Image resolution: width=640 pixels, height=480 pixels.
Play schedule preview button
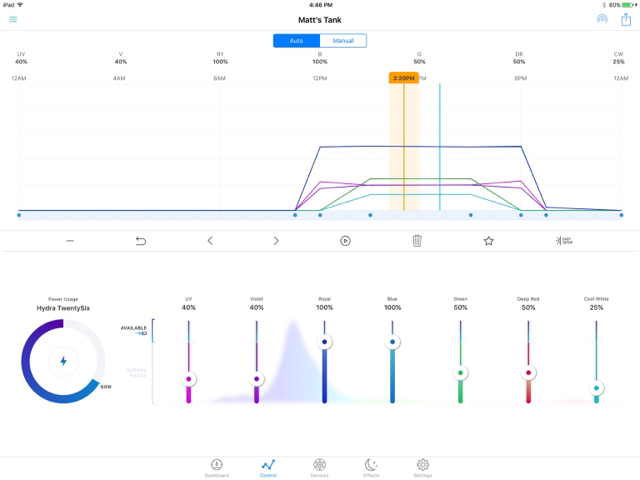click(x=345, y=241)
